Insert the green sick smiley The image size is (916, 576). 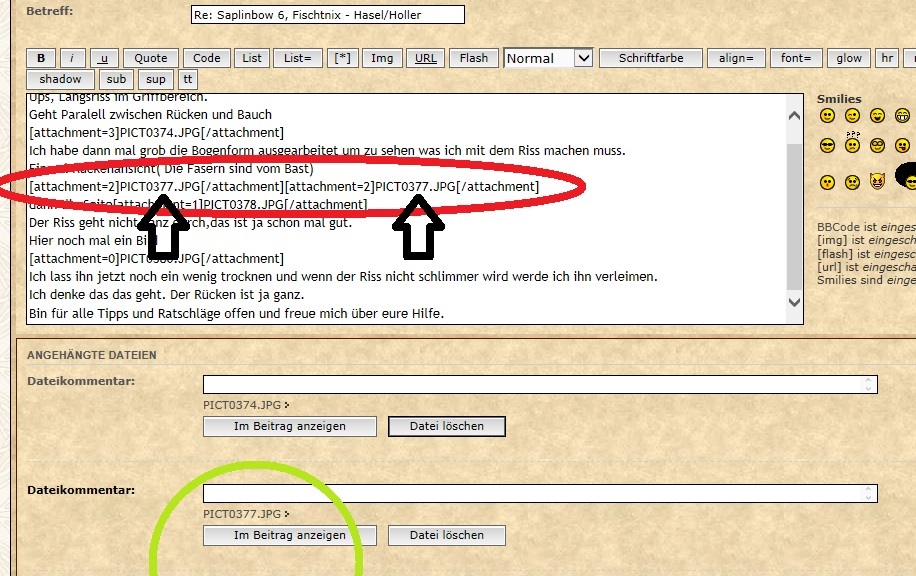852,182
